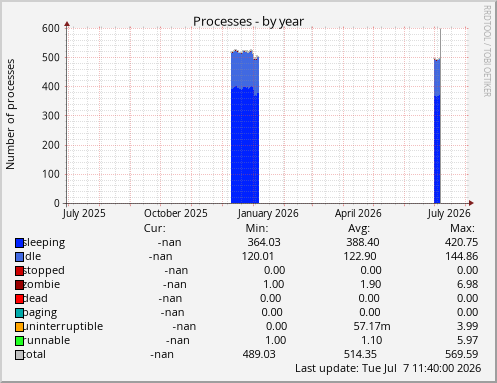This screenshot has width=497, height=383.
Task: Click the total legend color swatch
Action: click(x=19, y=355)
